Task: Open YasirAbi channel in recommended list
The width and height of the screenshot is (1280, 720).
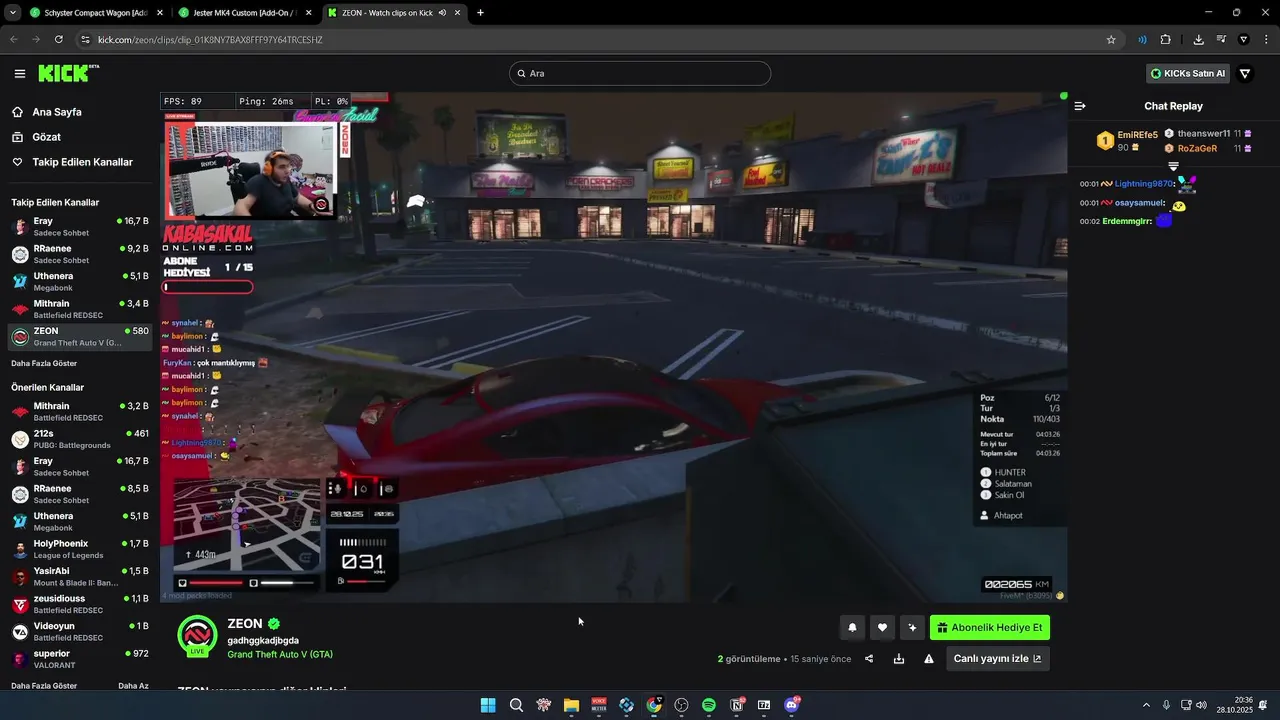Action: (80, 577)
